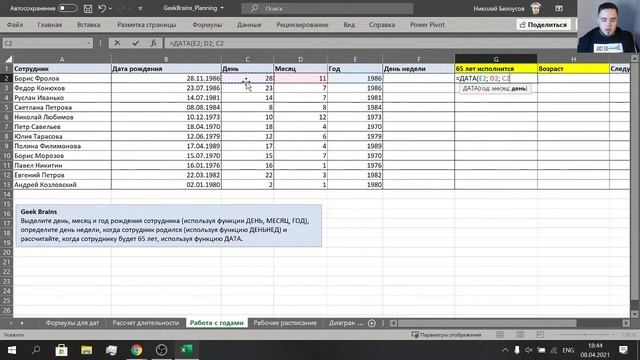Viewport: 640px width, 360px height.
Task: Open the Customize Quick Access Toolbar dropdown
Action: (x=140, y=9)
